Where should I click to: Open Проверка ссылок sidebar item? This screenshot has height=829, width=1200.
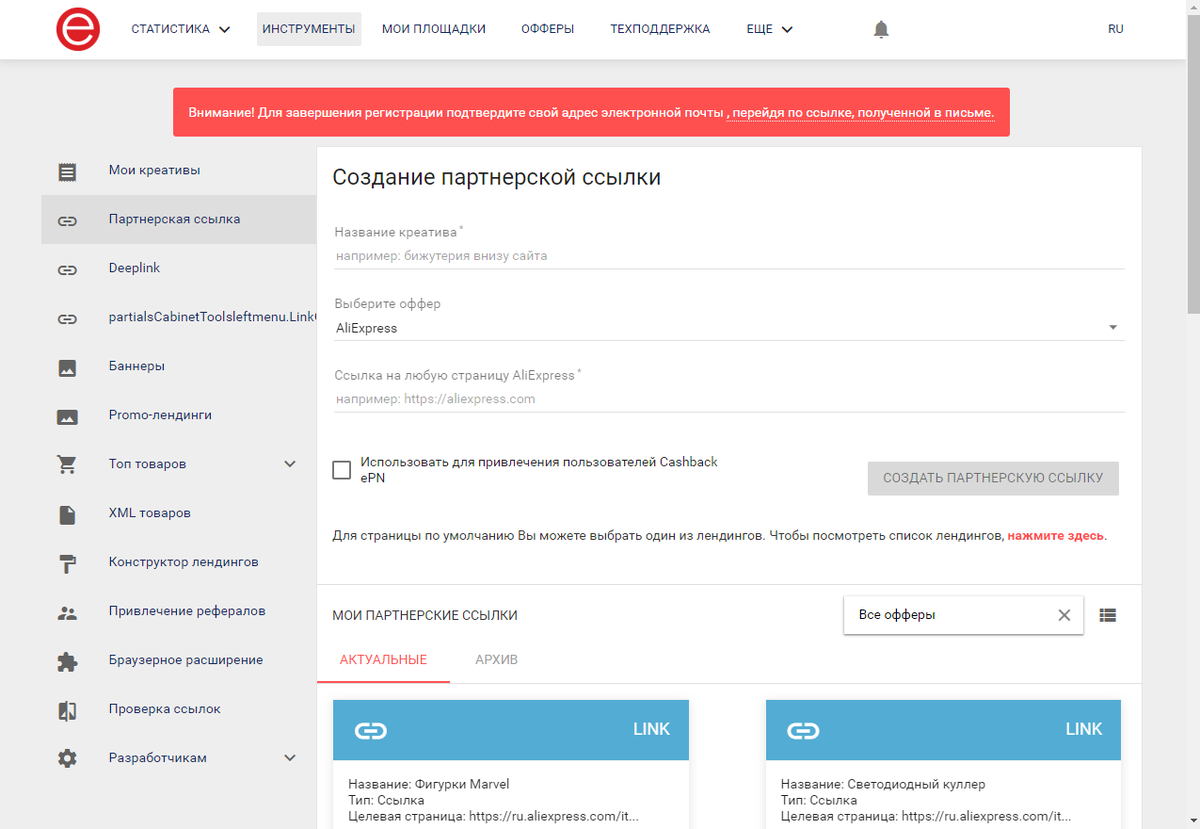coord(178,710)
